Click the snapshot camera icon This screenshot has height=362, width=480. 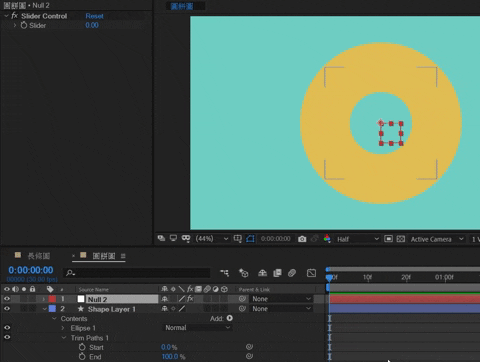pos(302,239)
